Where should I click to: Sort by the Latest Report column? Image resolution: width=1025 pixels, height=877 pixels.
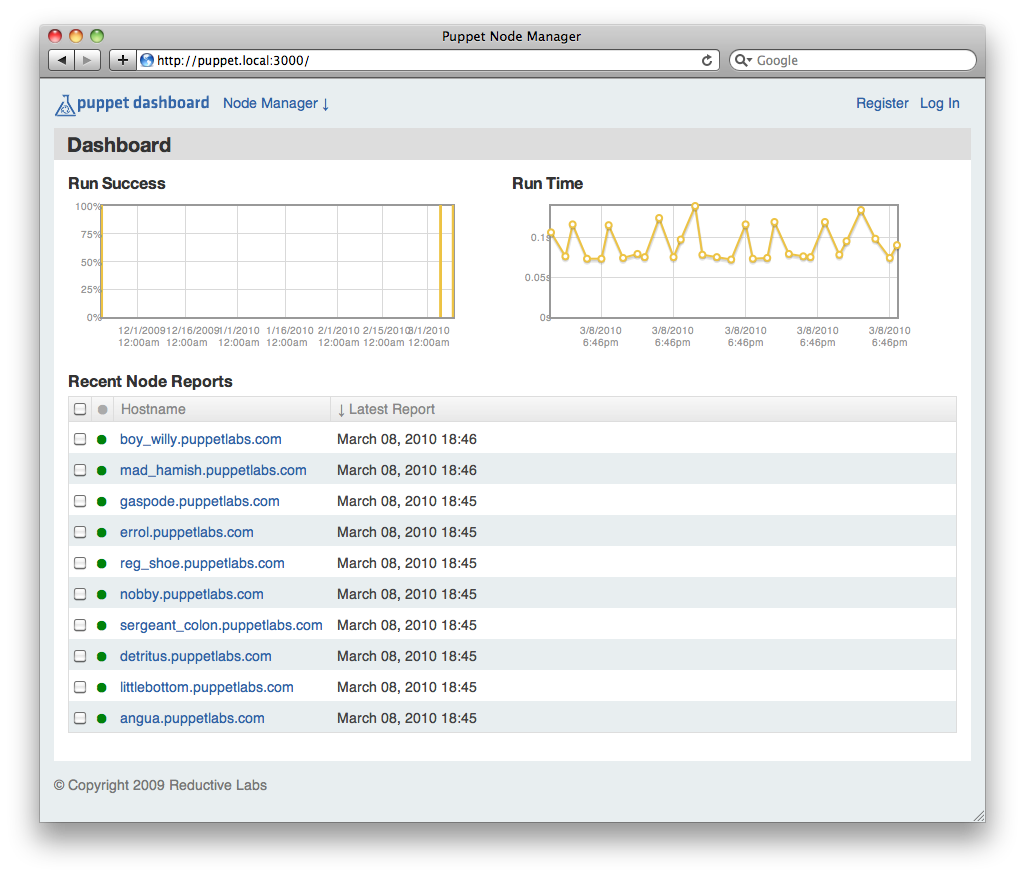pyautogui.click(x=391, y=409)
